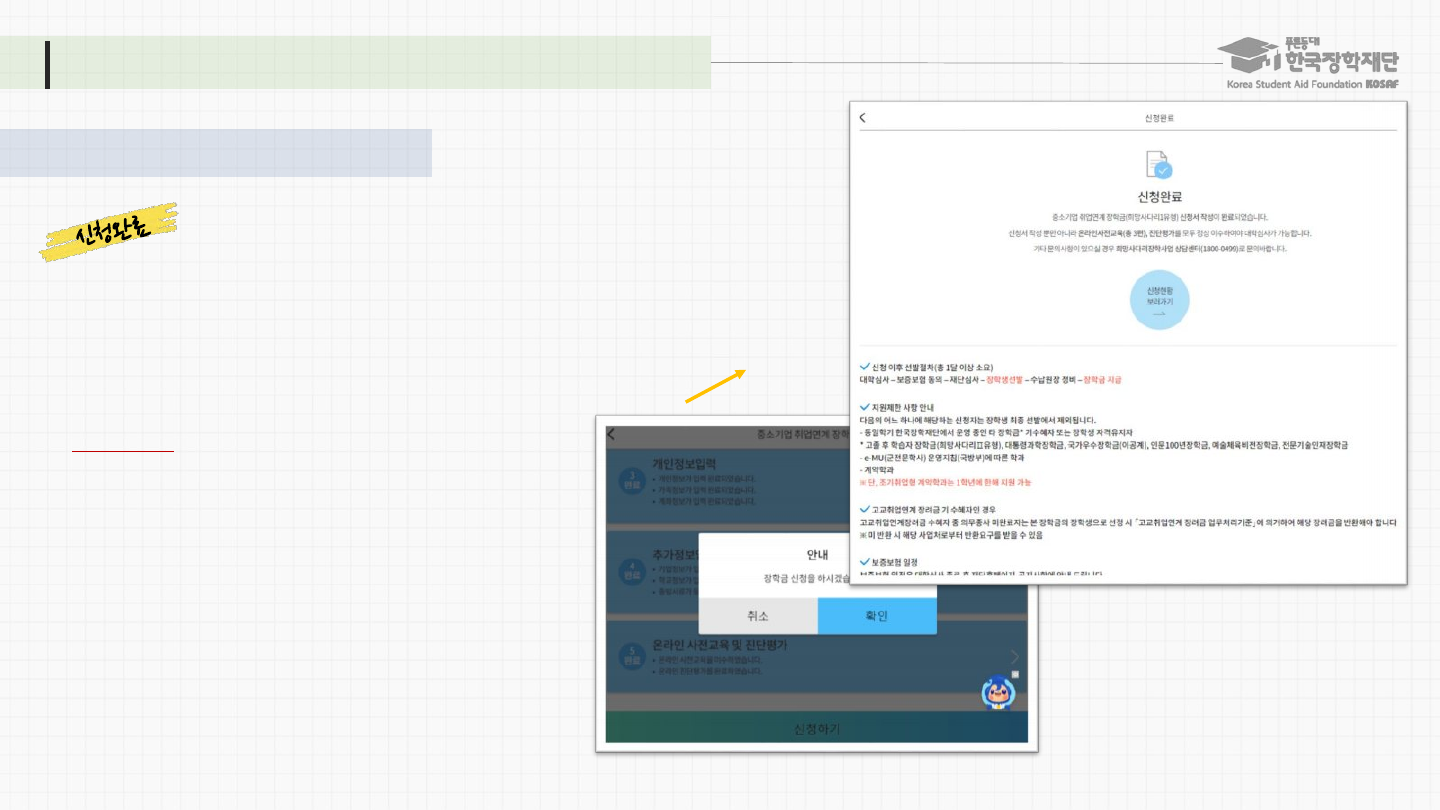Viewport: 1440px width, 810px height.
Task: Open the 개인정보입력 step section
Action: tap(700, 465)
